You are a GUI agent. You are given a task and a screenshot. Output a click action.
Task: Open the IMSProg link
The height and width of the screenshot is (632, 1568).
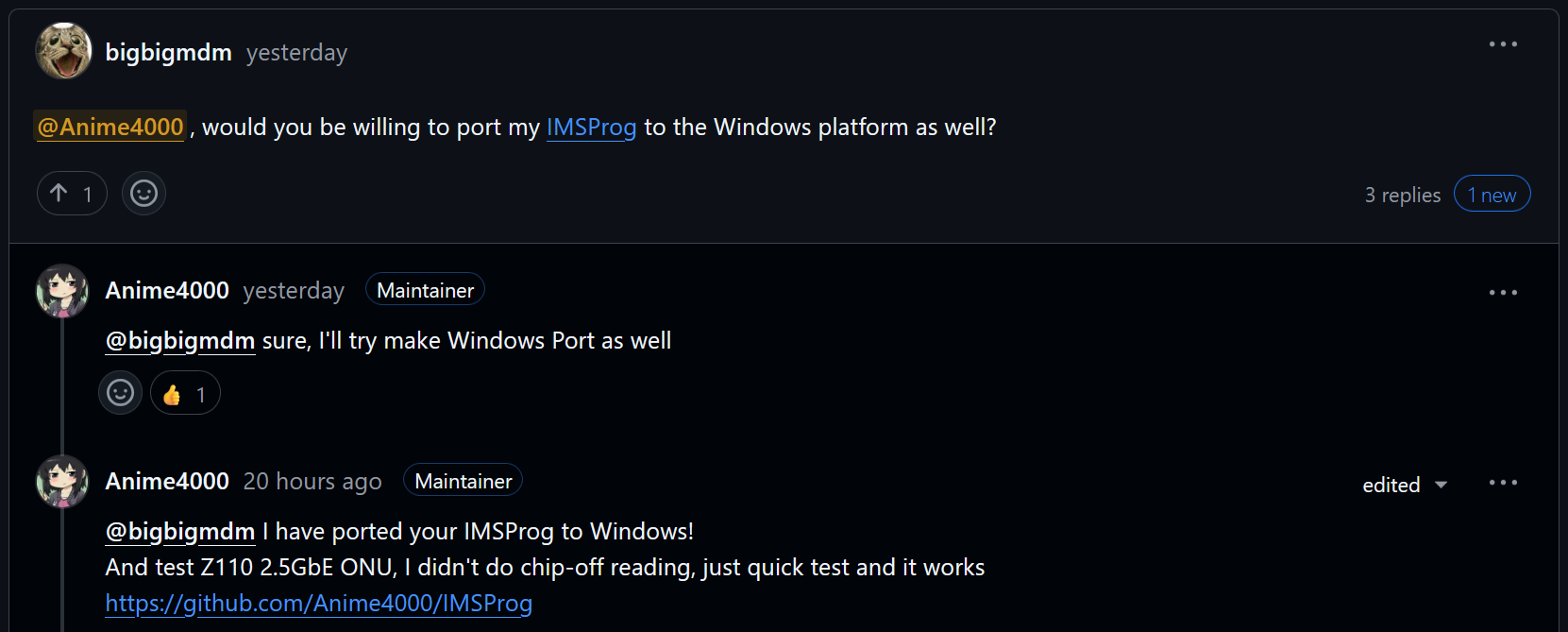point(591,127)
